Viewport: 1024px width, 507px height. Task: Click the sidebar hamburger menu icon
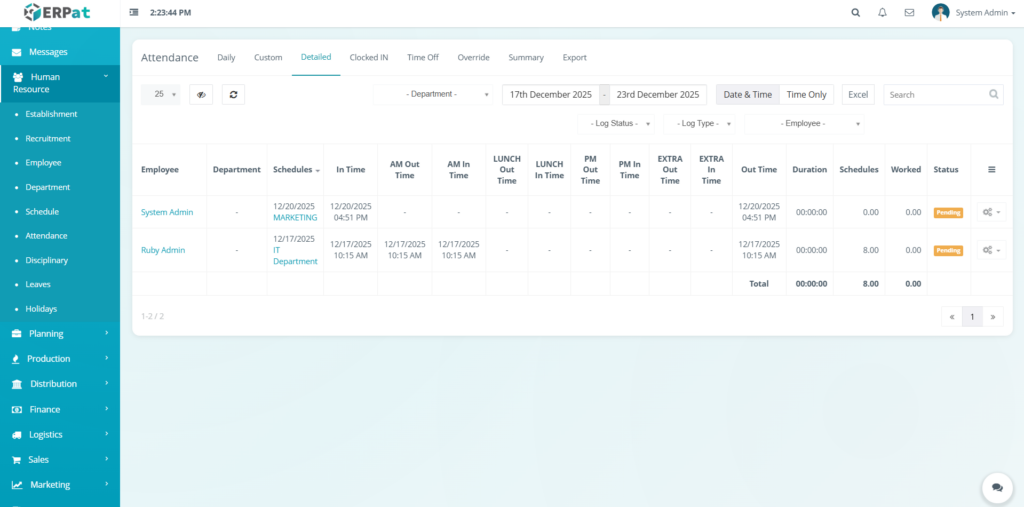135,13
